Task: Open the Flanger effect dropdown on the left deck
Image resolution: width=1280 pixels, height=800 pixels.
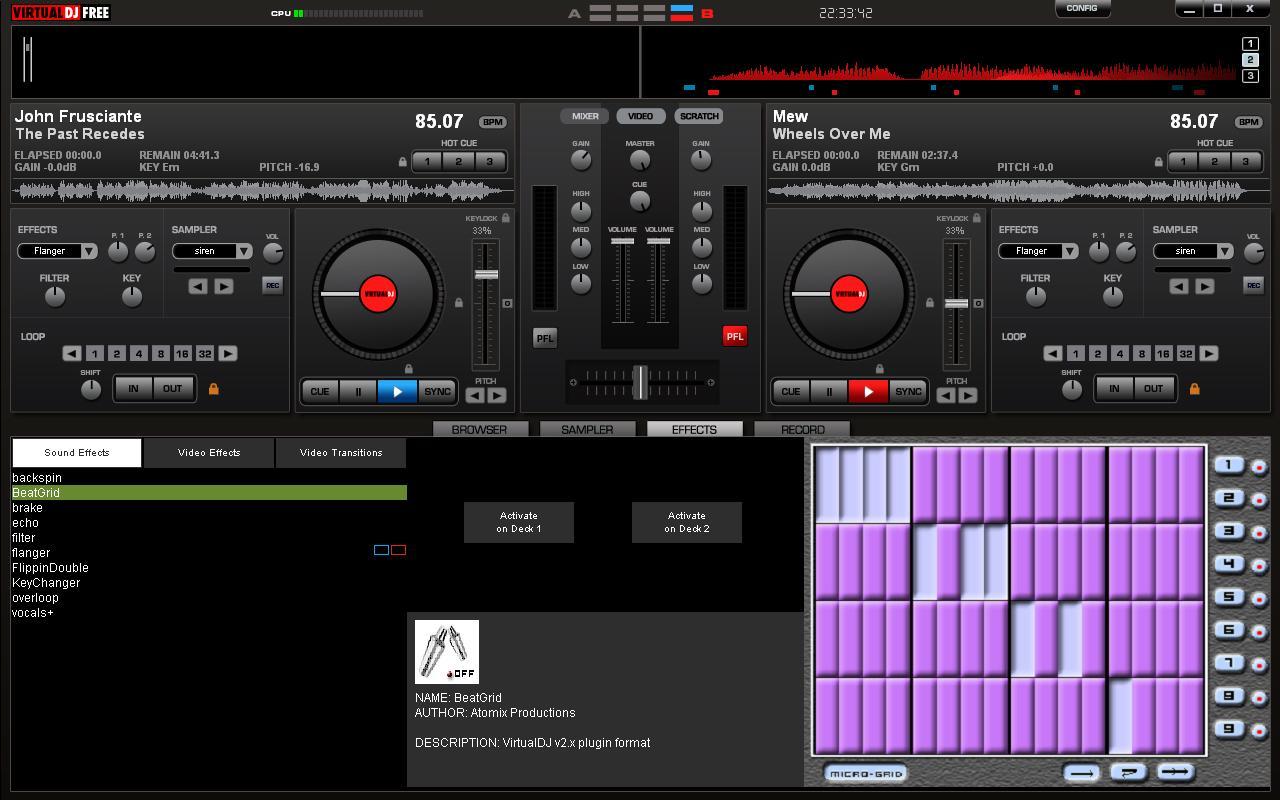Action: [x=90, y=250]
